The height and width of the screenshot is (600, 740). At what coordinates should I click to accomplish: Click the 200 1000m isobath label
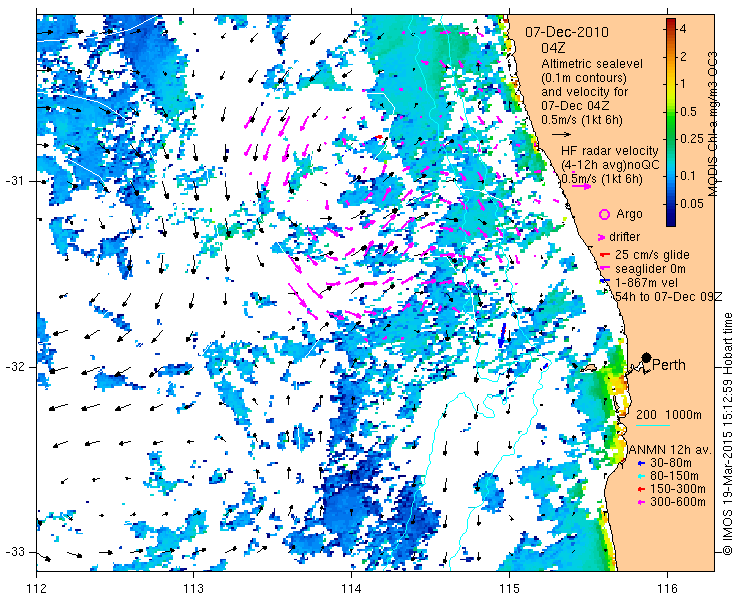(669, 415)
